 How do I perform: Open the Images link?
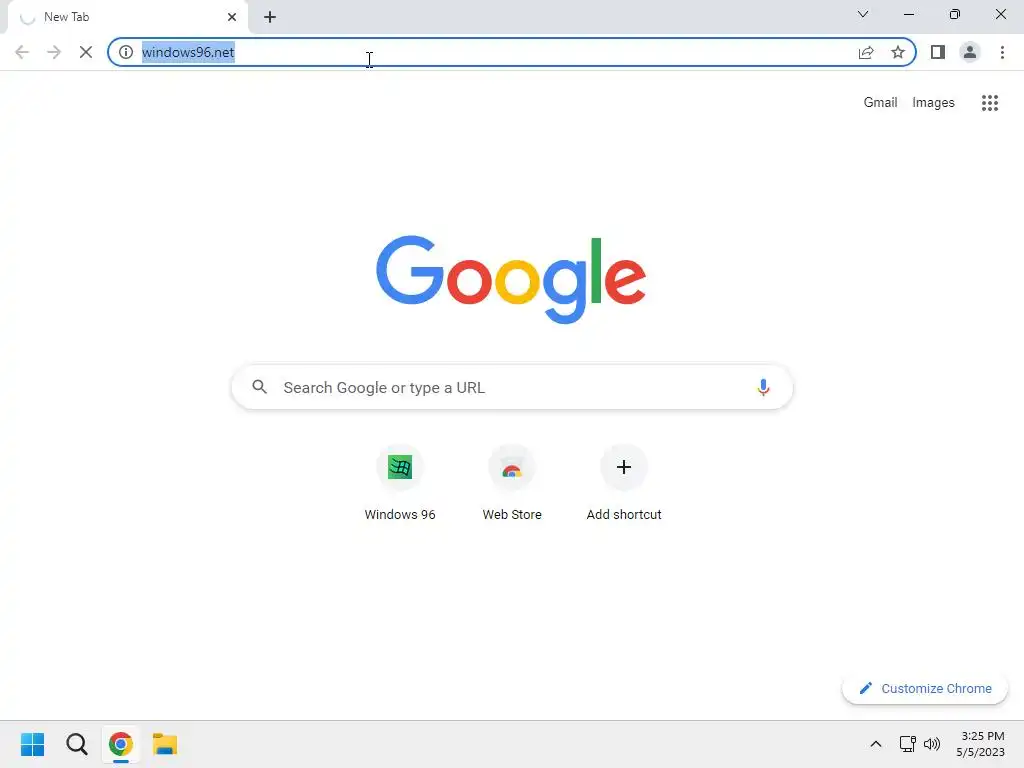tap(933, 103)
